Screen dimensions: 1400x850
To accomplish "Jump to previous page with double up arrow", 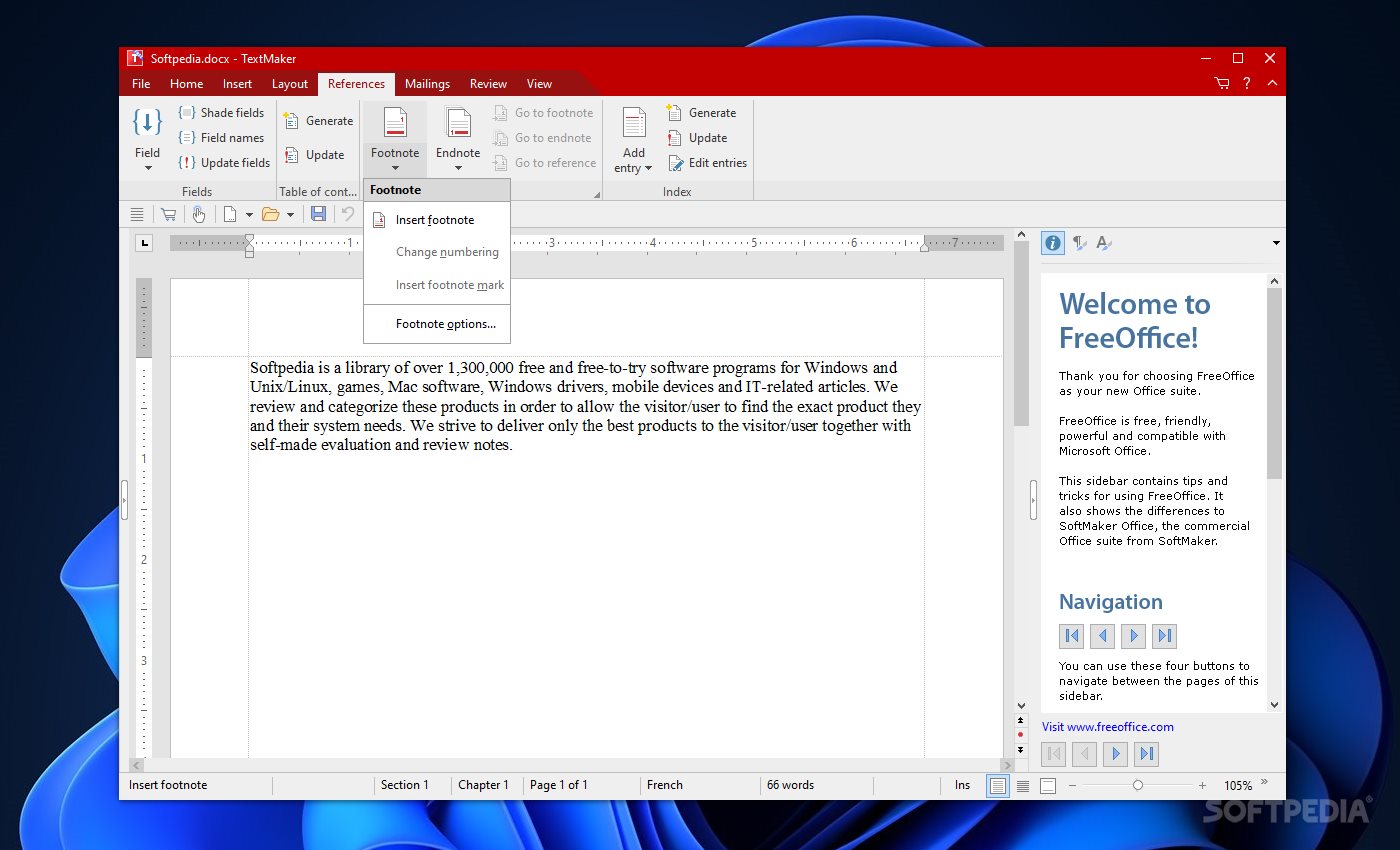I will pos(1020,719).
